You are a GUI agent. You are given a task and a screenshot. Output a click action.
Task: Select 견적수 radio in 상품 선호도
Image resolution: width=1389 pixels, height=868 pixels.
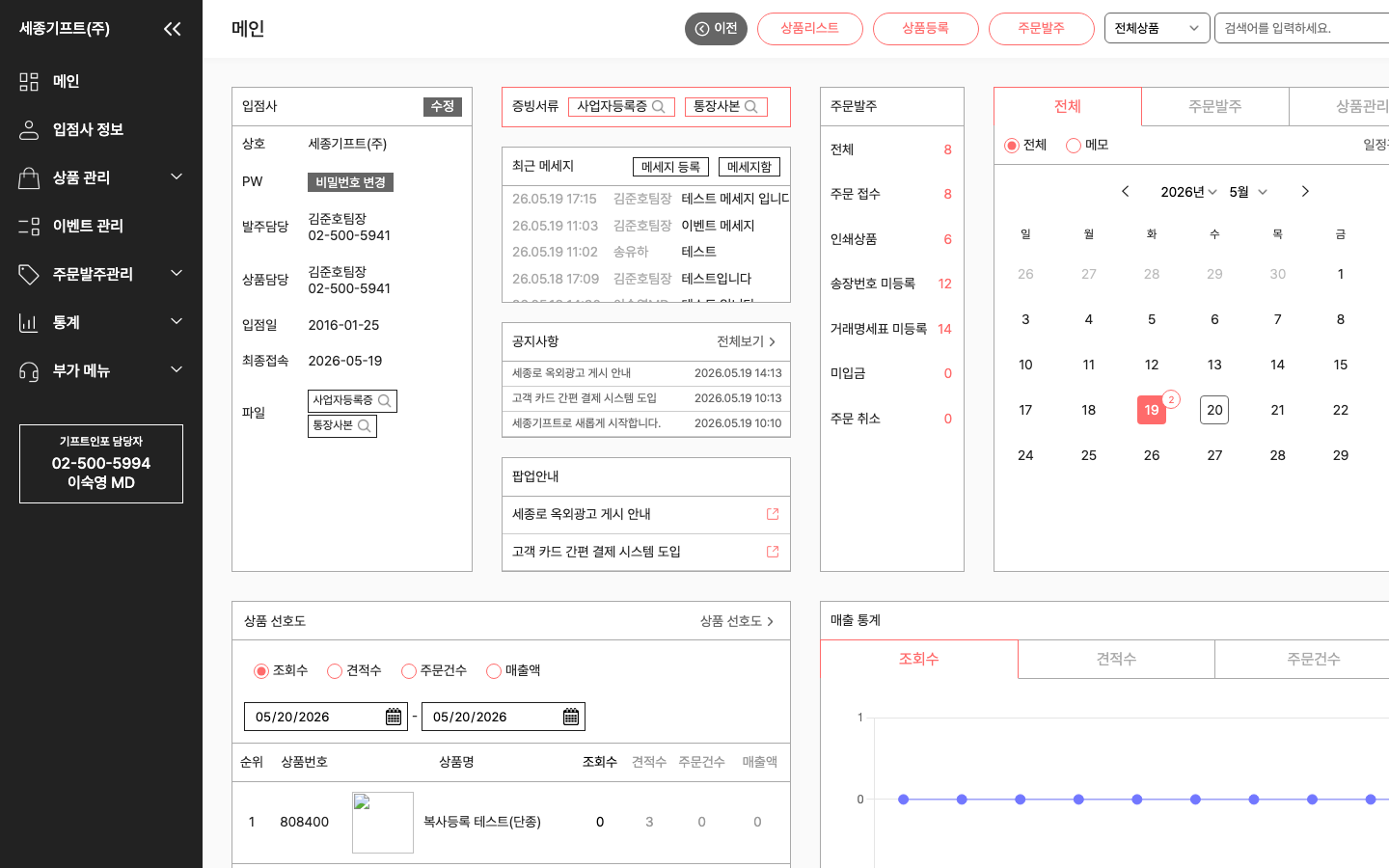coord(335,671)
